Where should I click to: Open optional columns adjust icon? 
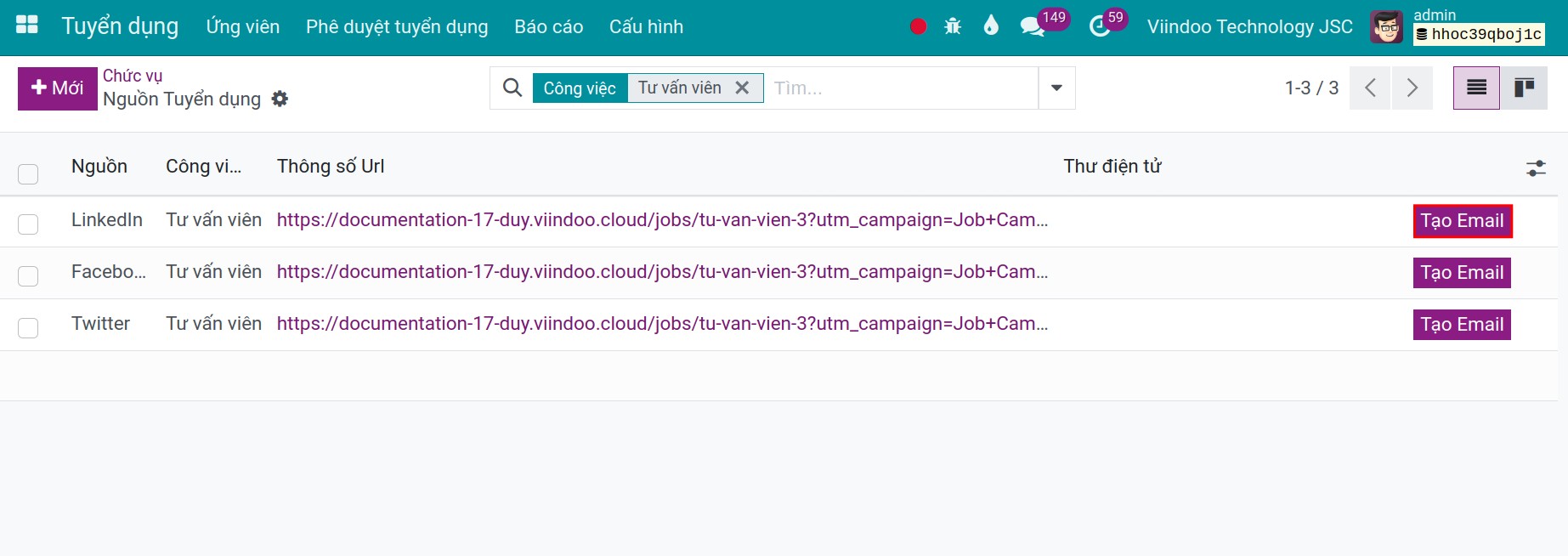coord(1536,168)
